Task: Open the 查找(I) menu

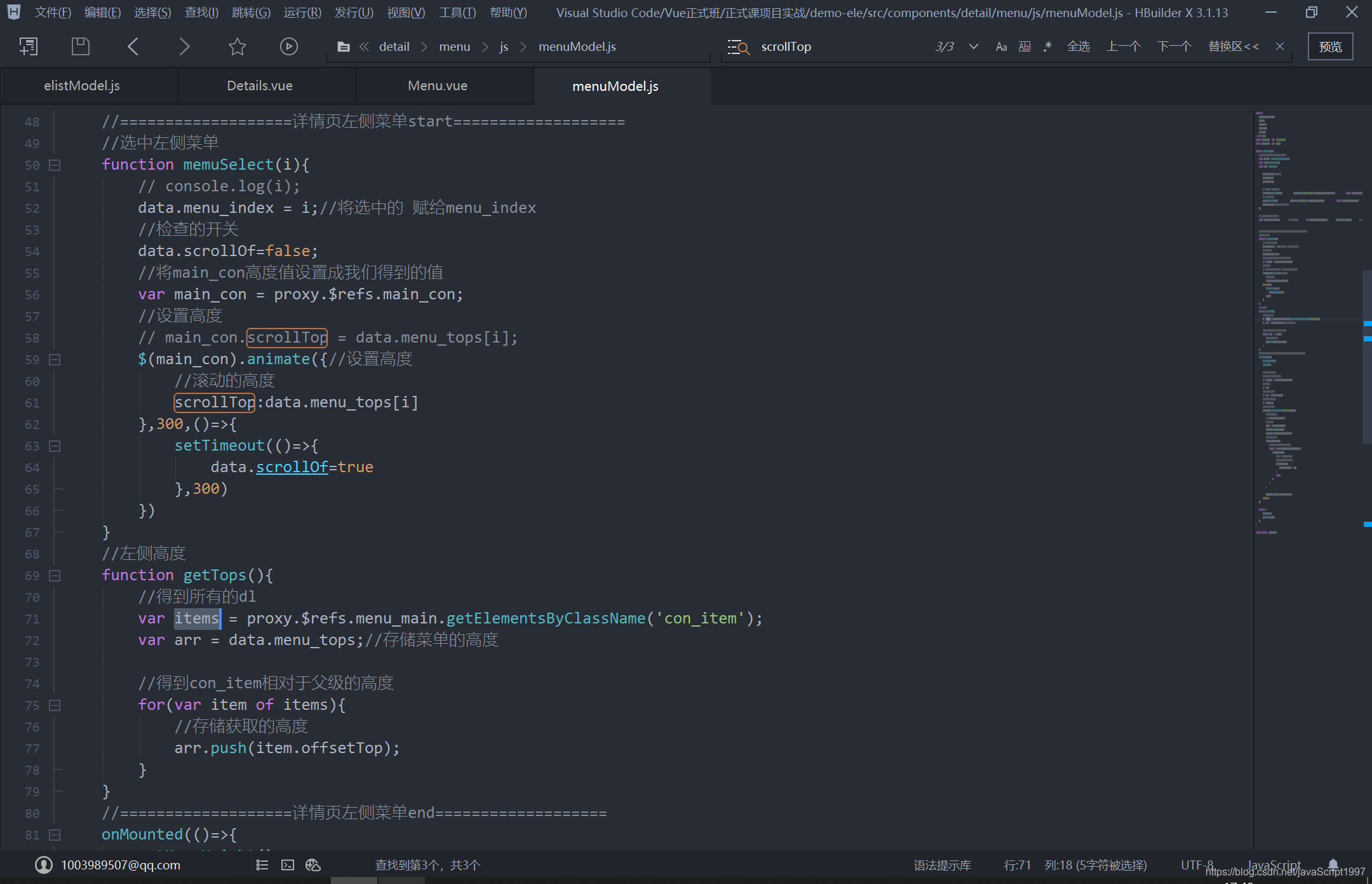Action: (201, 13)
